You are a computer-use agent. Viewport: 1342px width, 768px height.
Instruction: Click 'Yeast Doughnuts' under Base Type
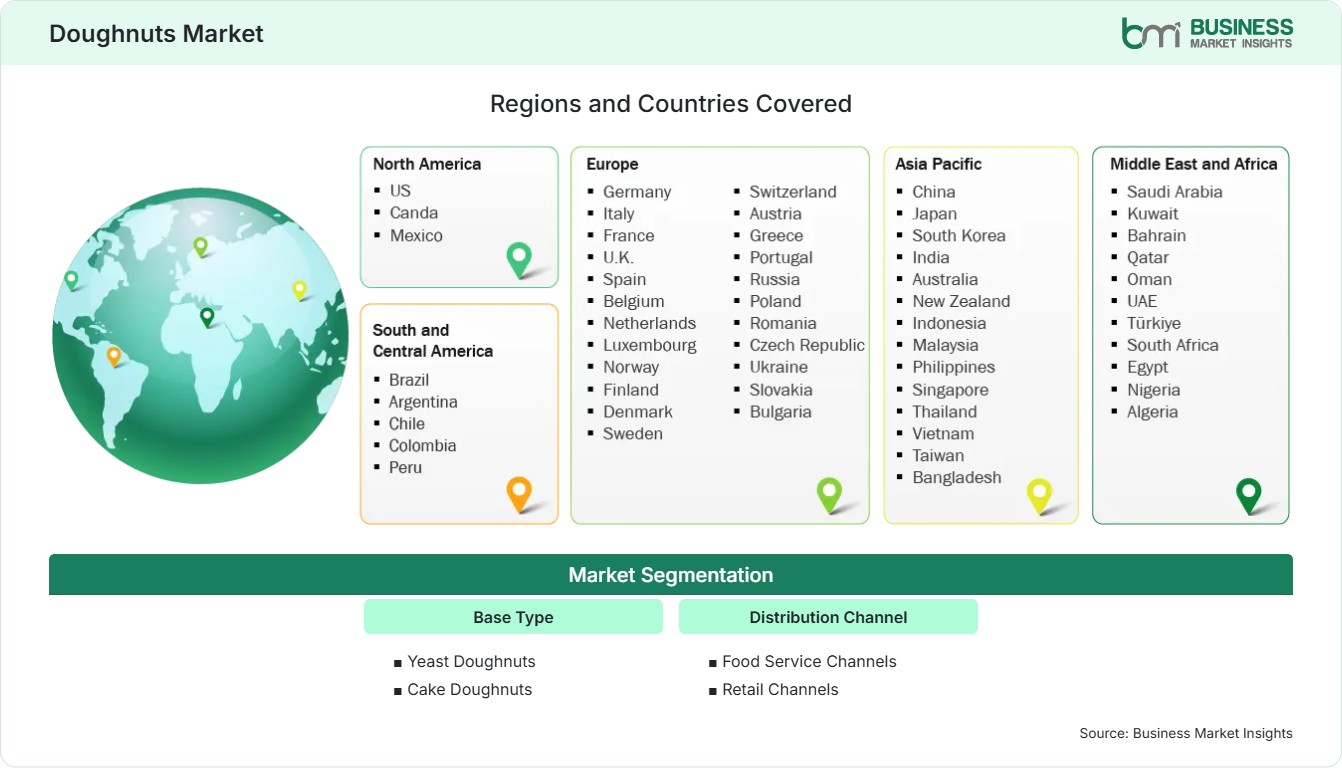pos(471,661)
